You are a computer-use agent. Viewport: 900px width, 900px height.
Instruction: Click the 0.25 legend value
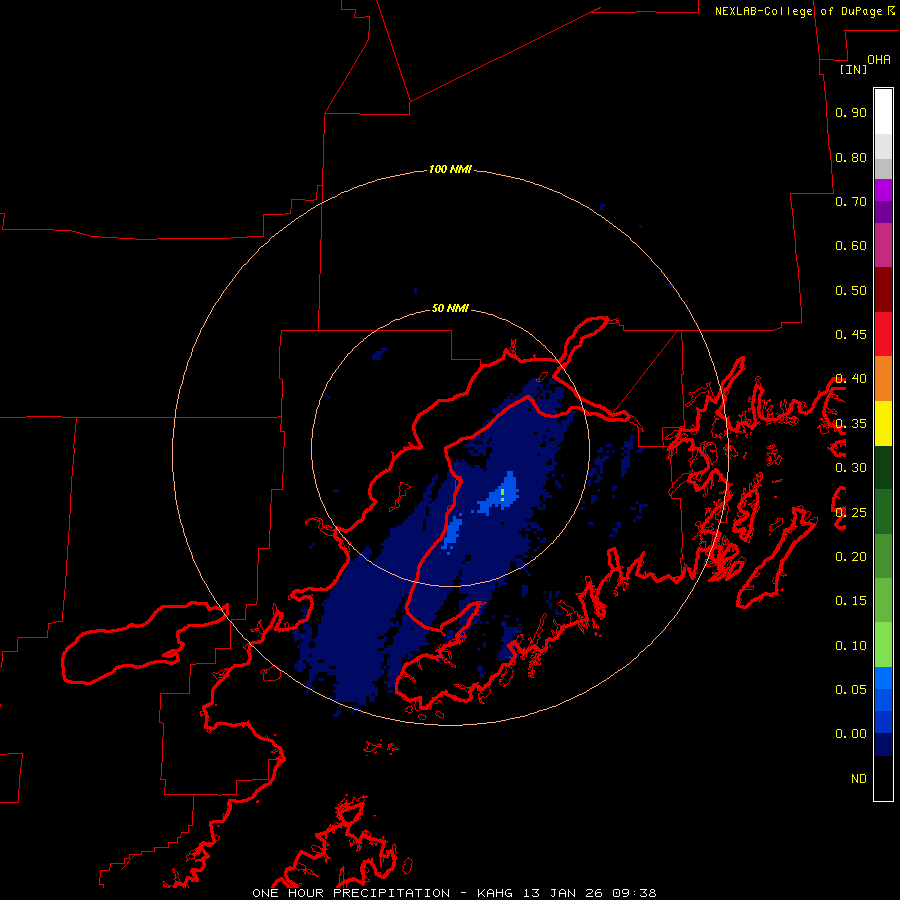[x=851, y=513]
